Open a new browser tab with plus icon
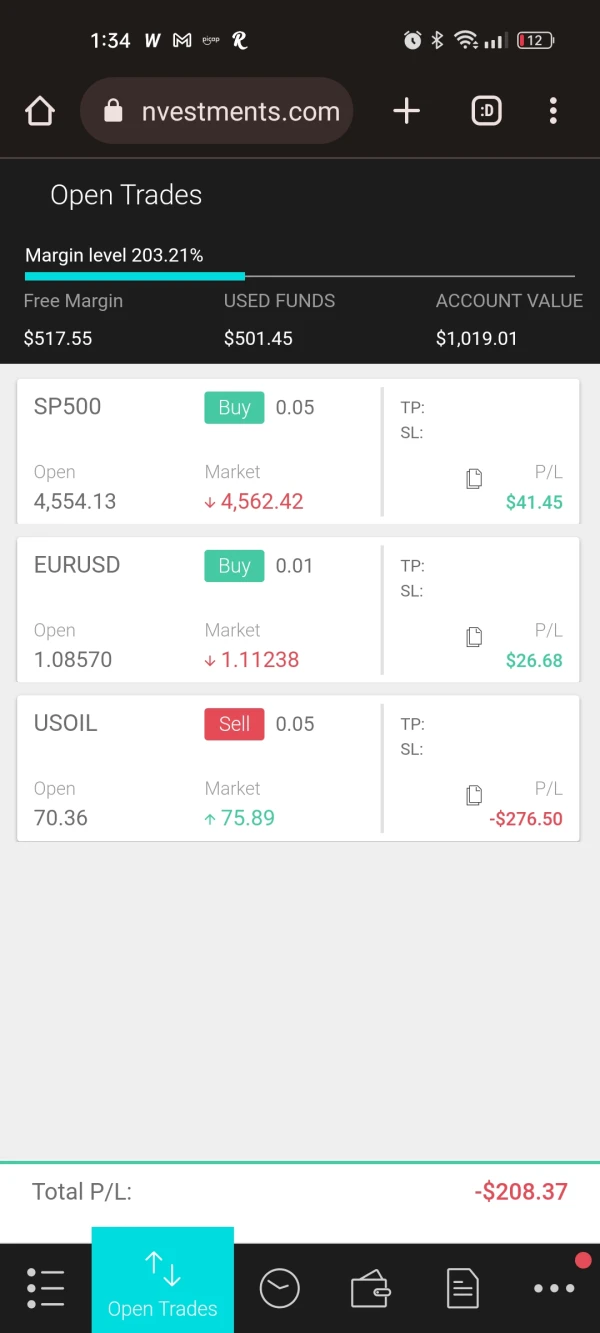The height and width of the screenshot is (1333, 600). click(x=406, y=111)
